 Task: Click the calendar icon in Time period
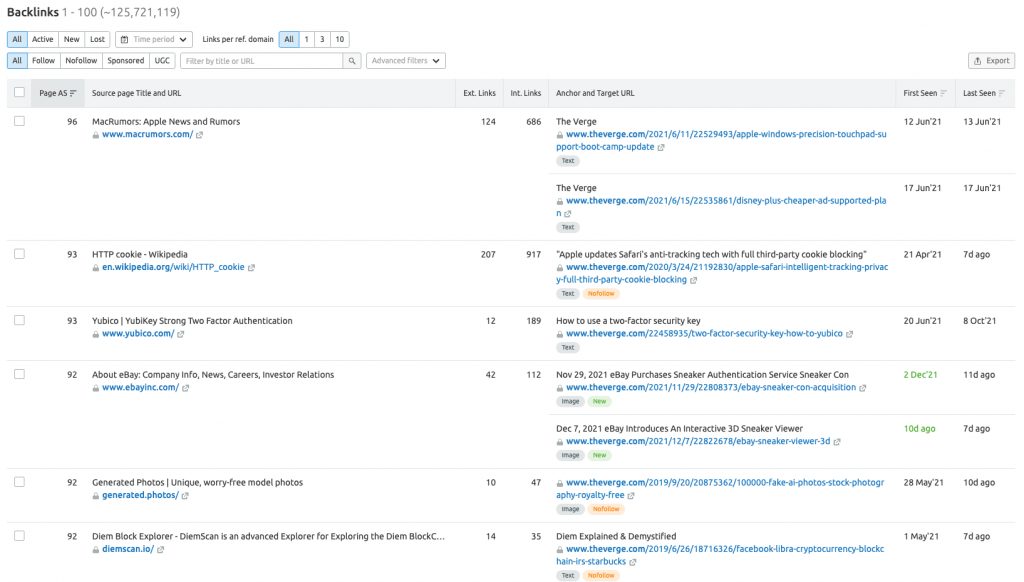pyautogui.click(x=125, y=40)
